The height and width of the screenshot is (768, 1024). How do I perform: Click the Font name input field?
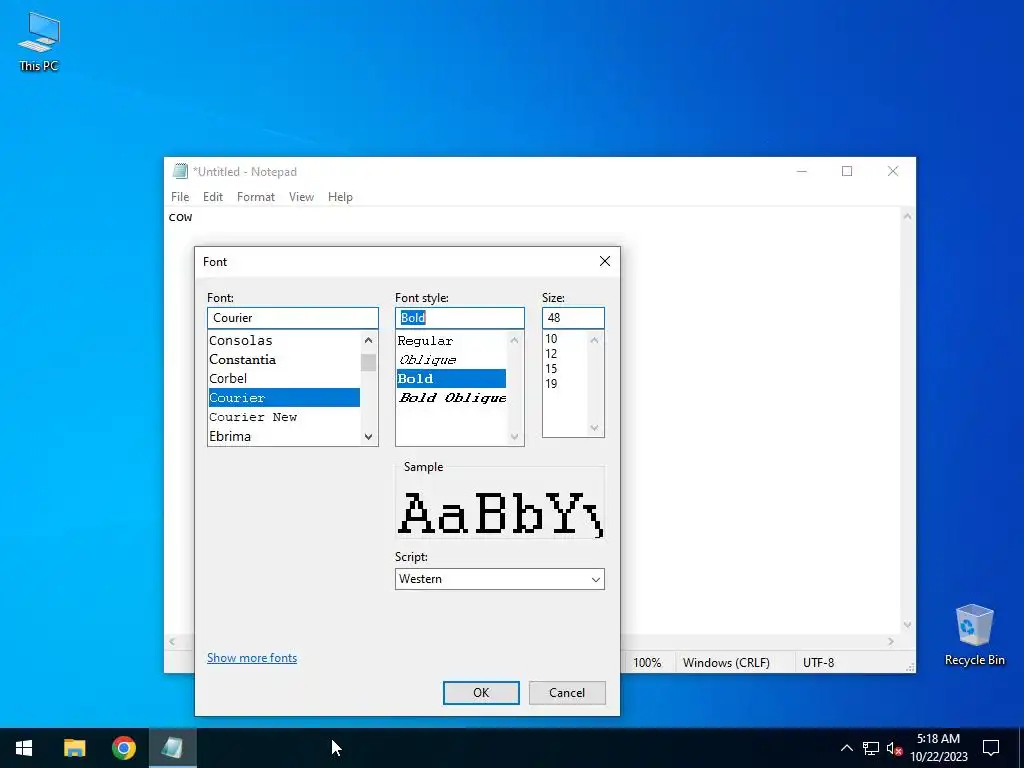point(293,318)
